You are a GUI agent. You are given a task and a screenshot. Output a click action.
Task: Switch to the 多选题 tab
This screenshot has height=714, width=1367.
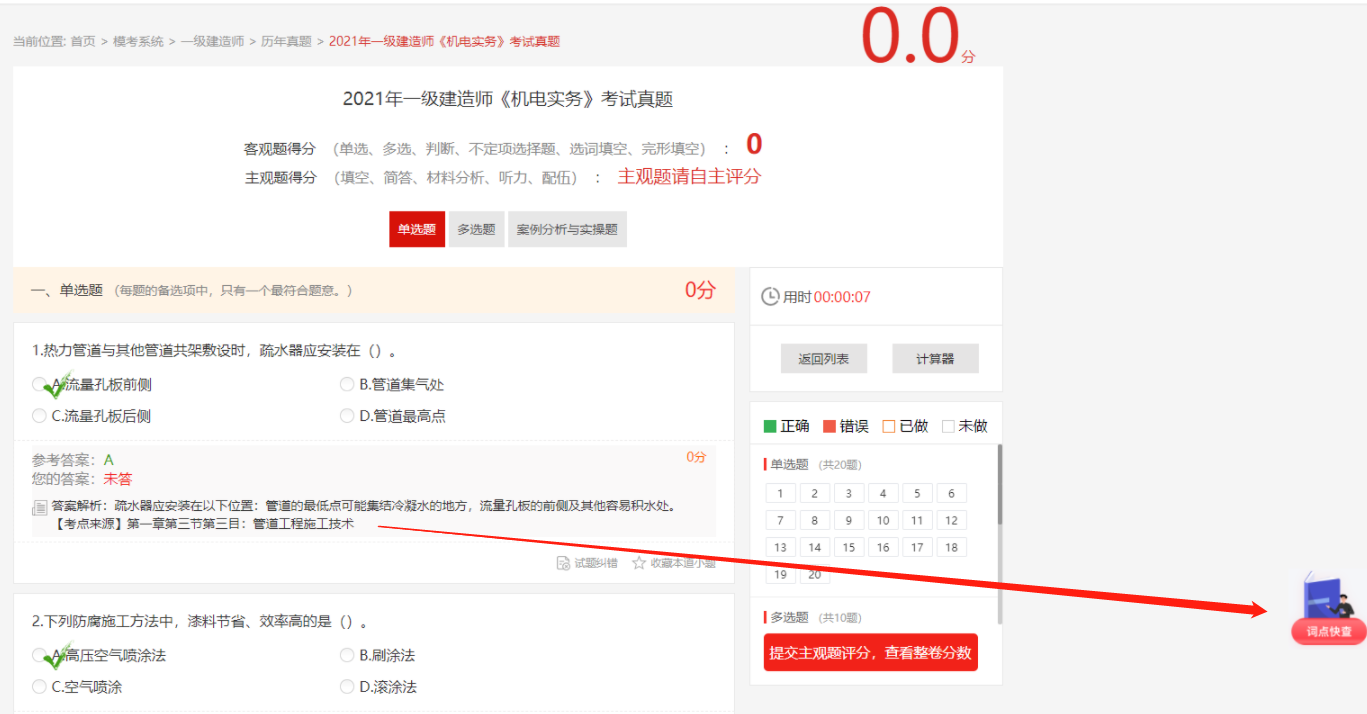click(476, 229)
